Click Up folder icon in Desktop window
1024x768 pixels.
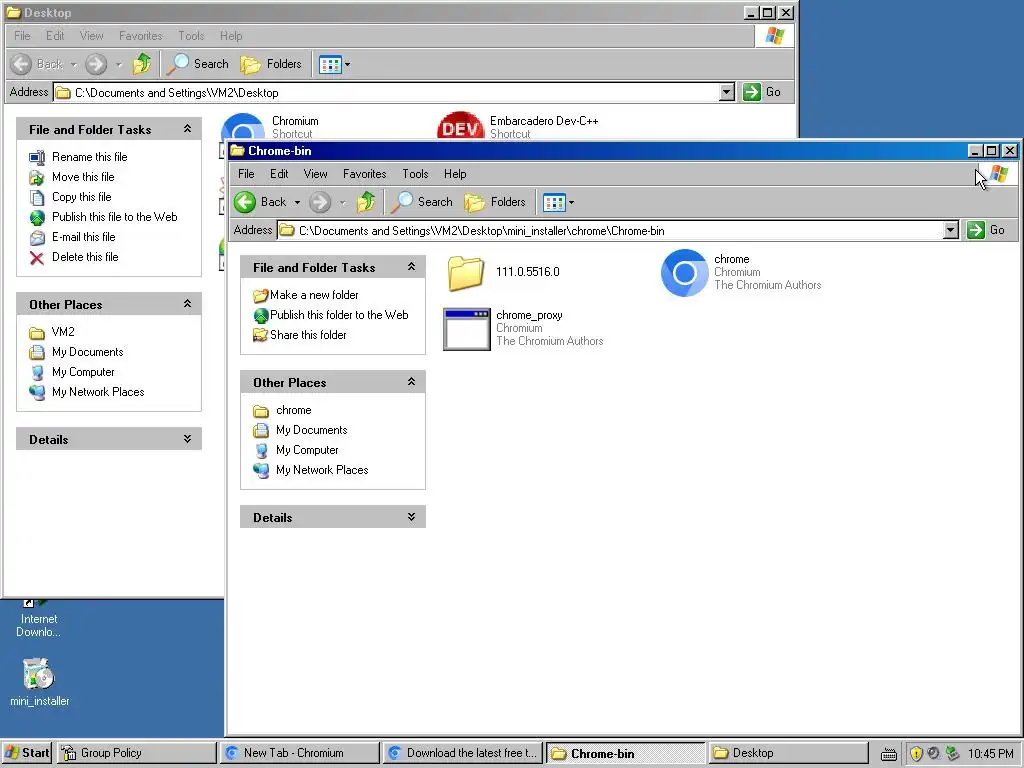[x=142, y=64]
